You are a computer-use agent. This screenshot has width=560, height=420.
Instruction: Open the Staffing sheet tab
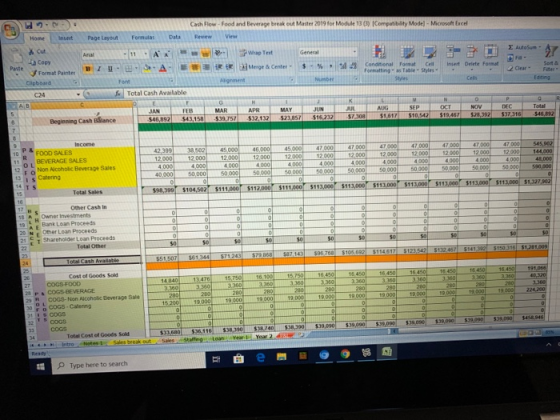[x=193, y=339]
